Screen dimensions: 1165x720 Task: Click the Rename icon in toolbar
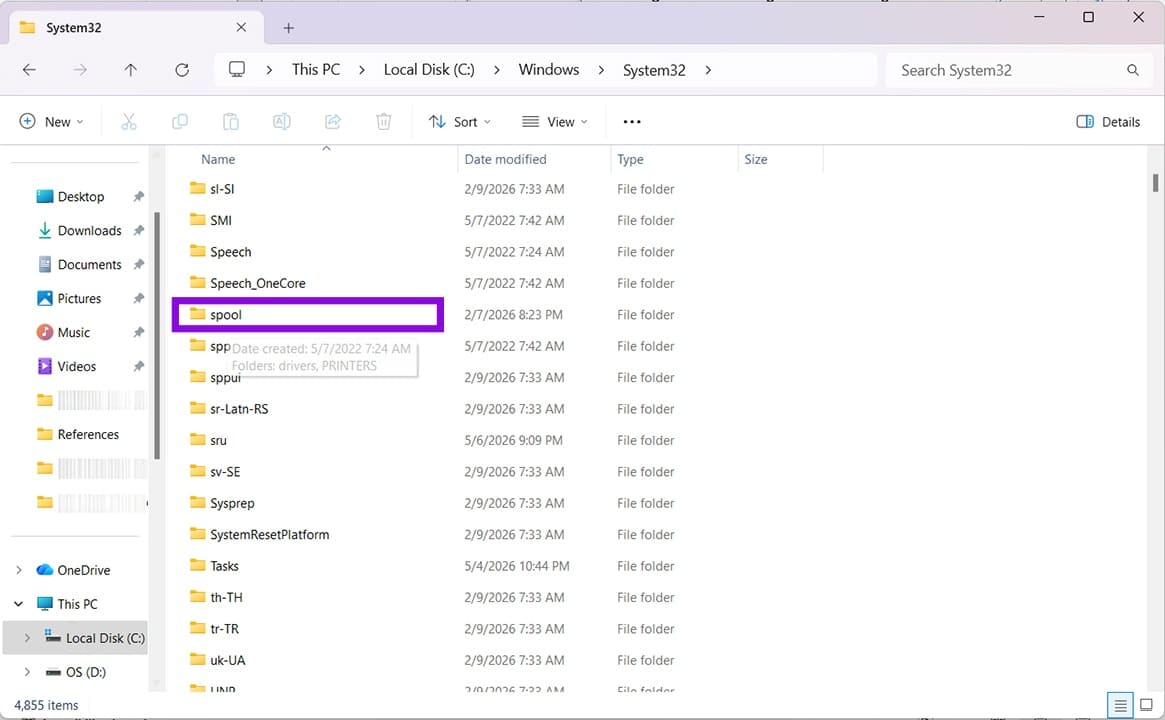[x=282, y=122]
